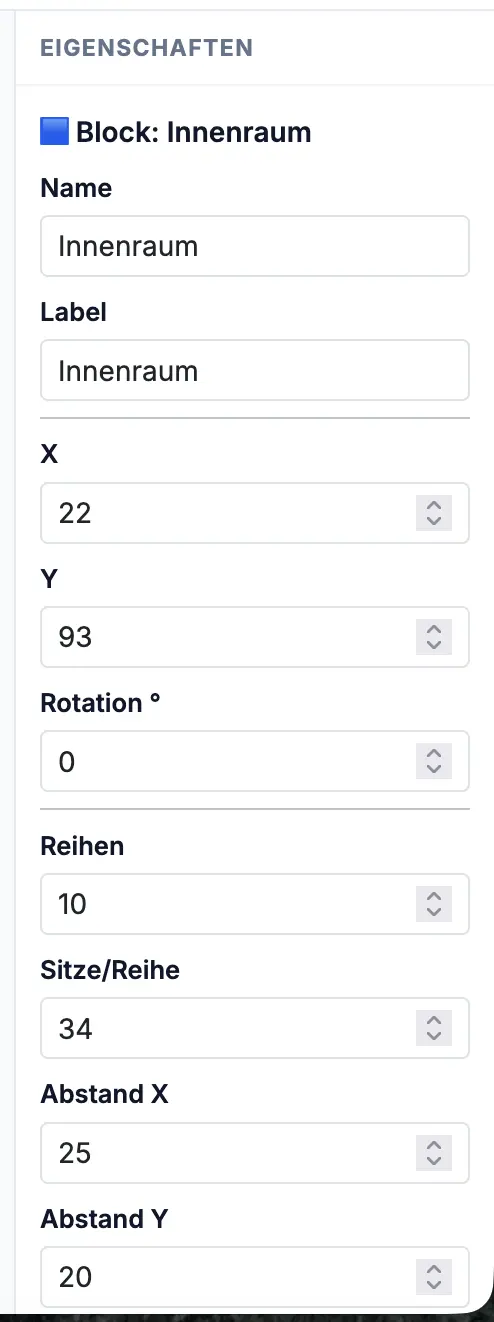Image resolution: width=494 pixels, height=1322 pixels.
Task: Decrease the X value with the down arrow
Action: coord(433,521)
